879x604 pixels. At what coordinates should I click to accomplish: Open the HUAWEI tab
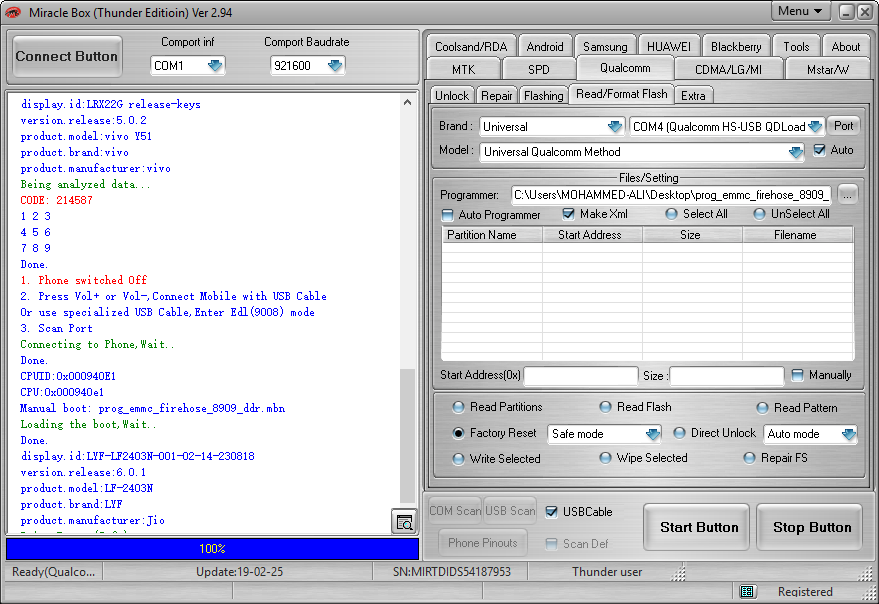(669, 47)
